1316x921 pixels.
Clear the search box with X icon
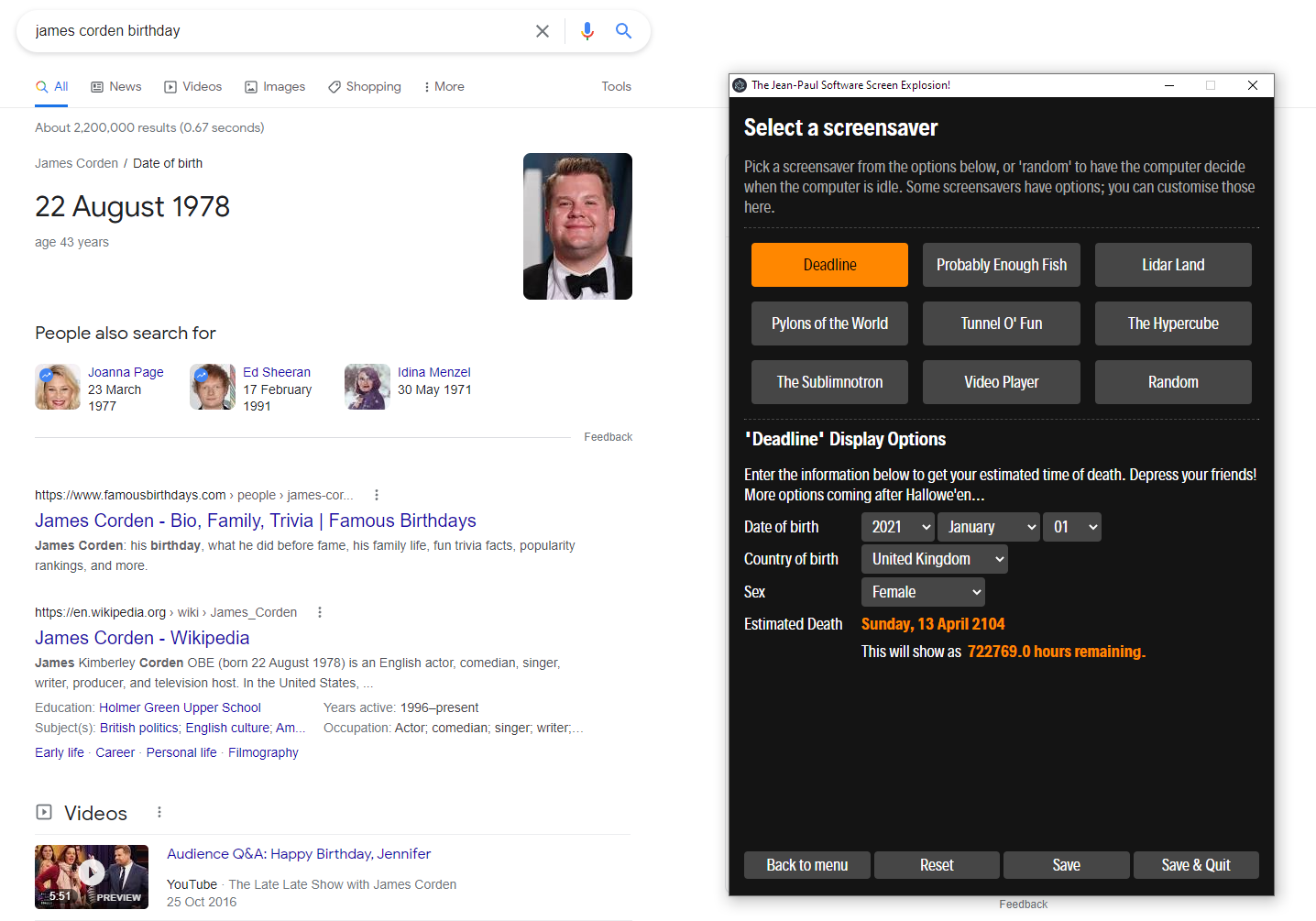tap(543, 31)
